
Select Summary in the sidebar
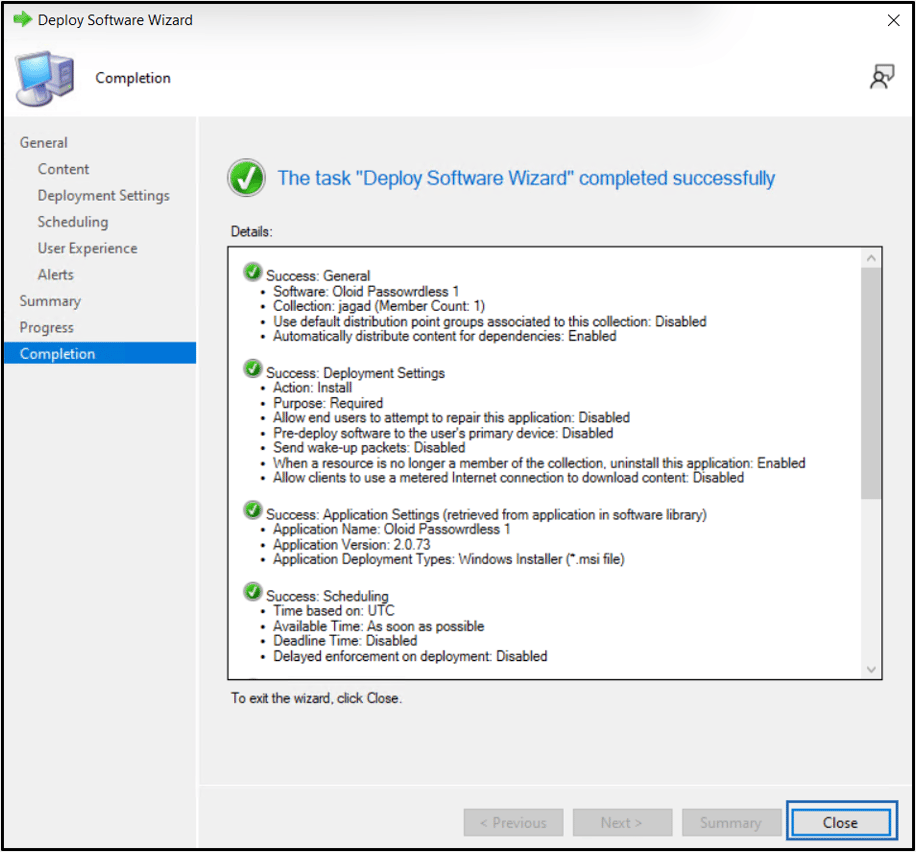tap(50, 302)
